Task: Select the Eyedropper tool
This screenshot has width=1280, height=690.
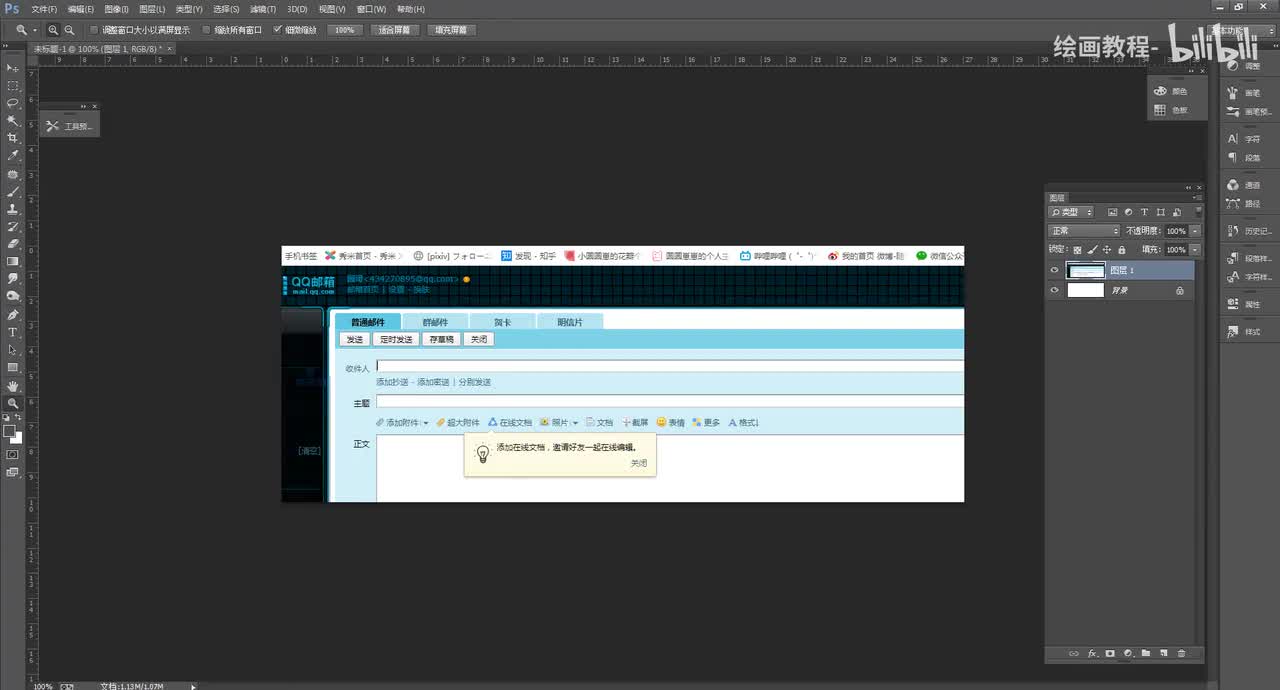Action: (13, 156)
